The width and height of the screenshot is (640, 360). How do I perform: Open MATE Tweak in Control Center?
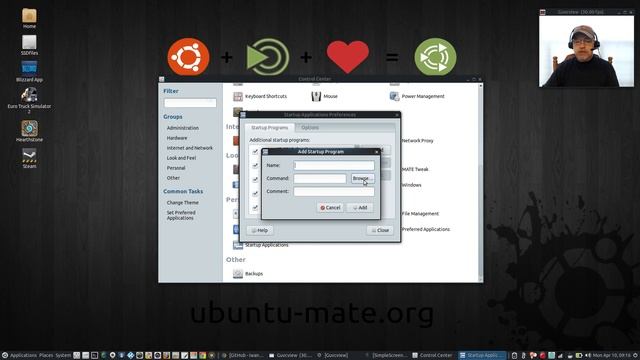coord(415,169)
